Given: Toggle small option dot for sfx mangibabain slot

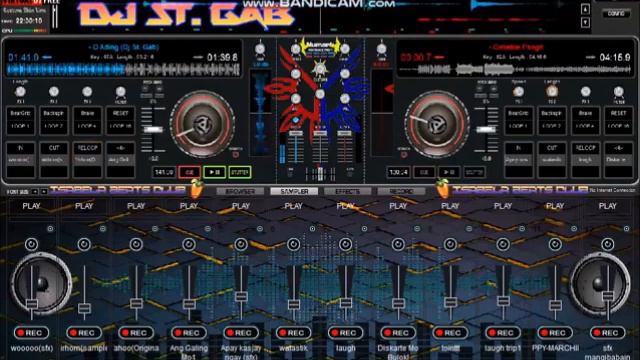Looking at the screenshot, I should [x=626, y=229].
